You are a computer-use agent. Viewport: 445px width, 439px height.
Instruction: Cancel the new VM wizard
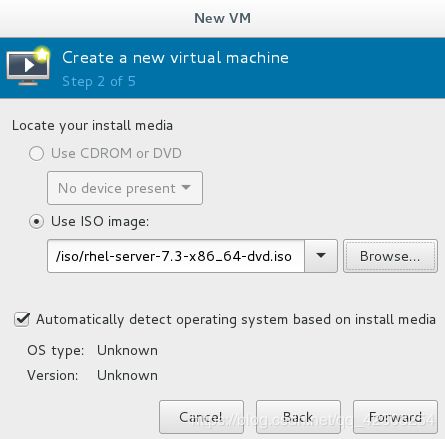coord(201,417)
